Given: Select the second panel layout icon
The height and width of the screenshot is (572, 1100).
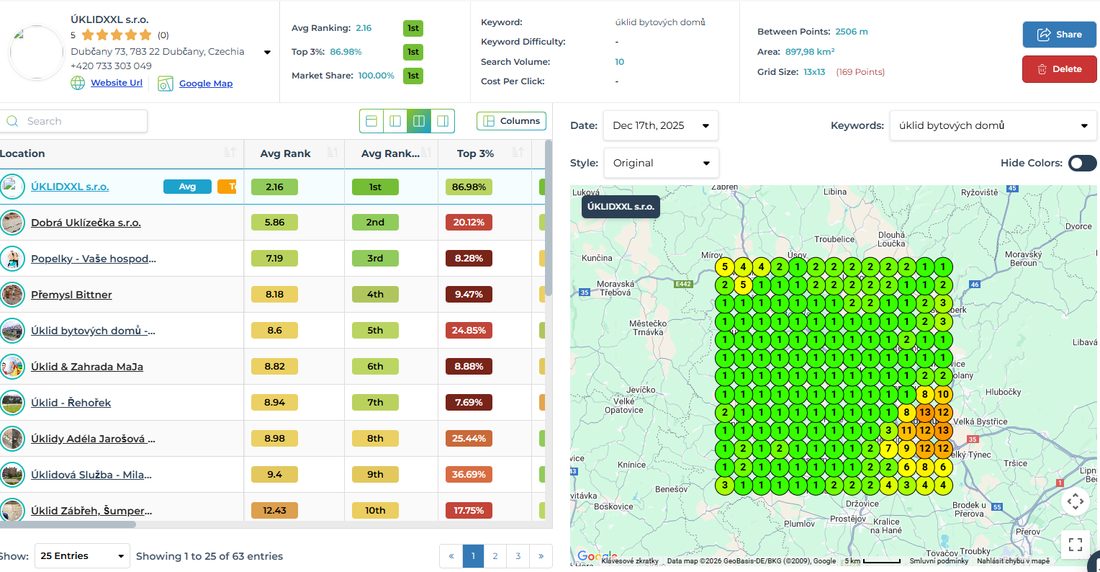Looking at the screenshot, I should coord(395,121).
